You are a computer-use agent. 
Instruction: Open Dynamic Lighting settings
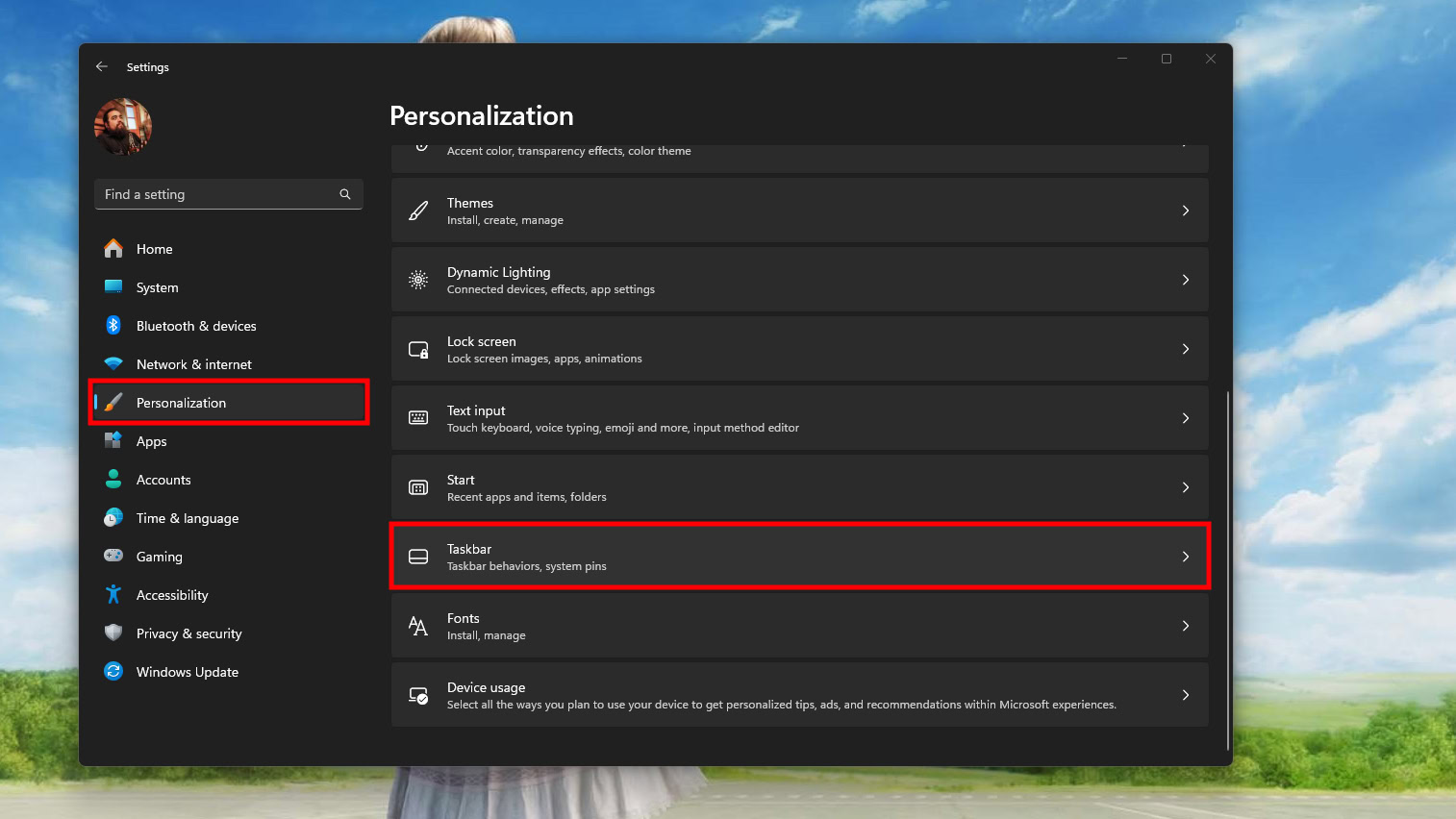tap(799, 280)
